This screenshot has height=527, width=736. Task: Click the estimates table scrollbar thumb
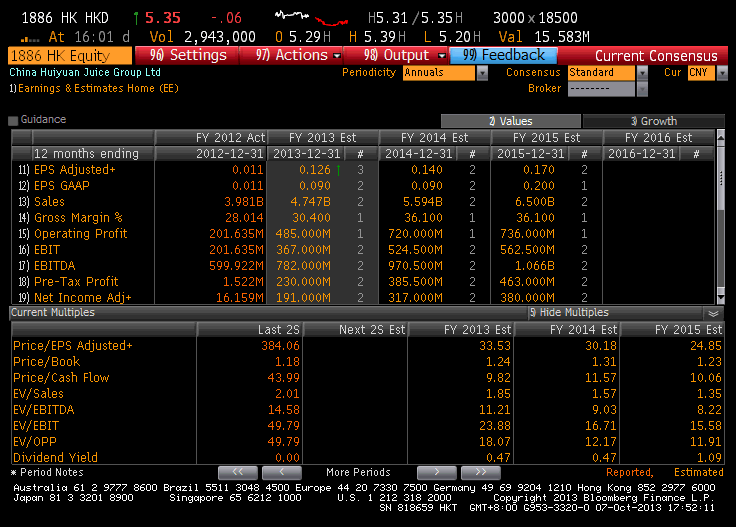pyautogui.click(x=721, y=178)
